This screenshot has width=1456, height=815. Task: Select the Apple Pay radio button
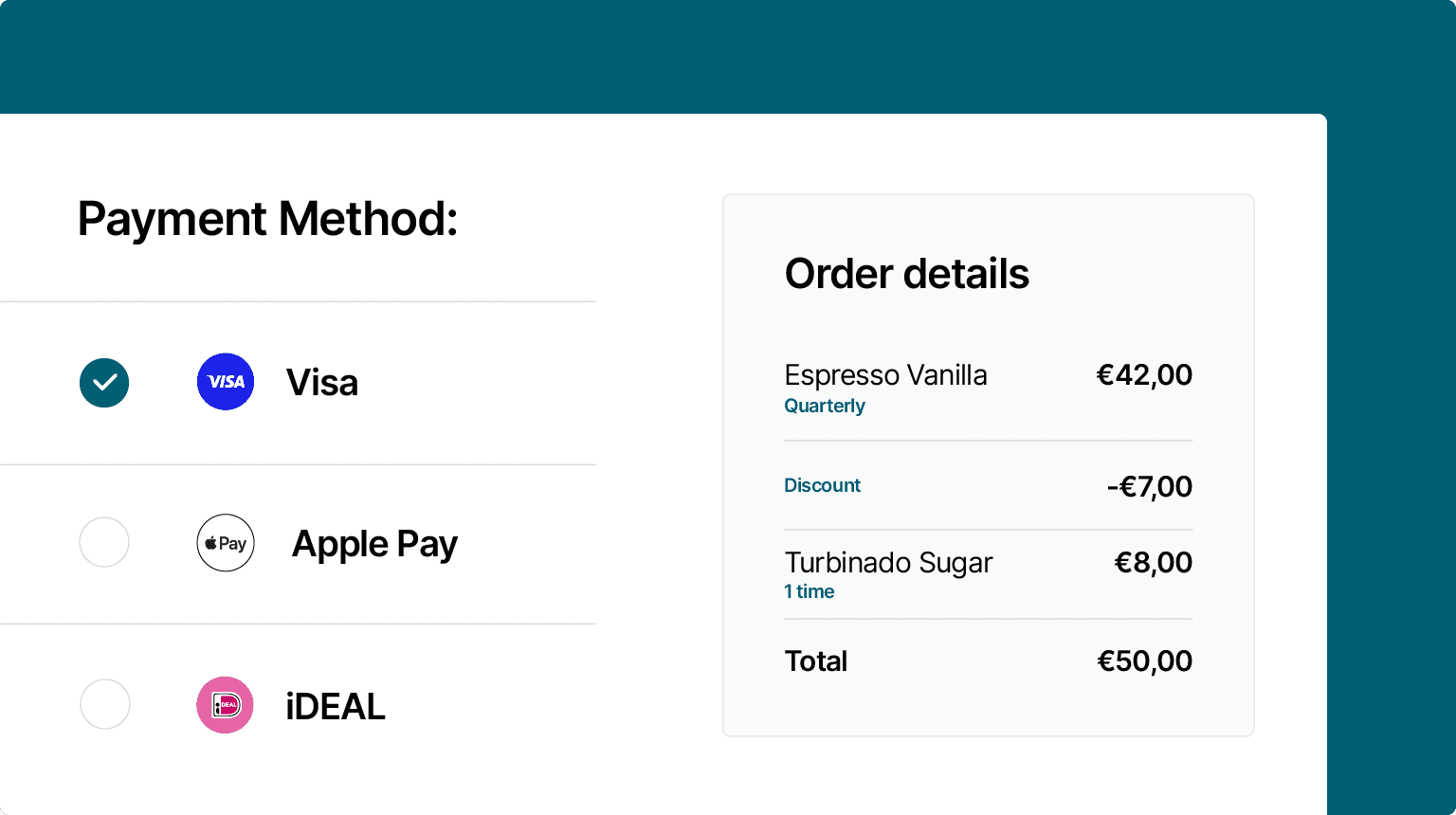tap(104, 542)
